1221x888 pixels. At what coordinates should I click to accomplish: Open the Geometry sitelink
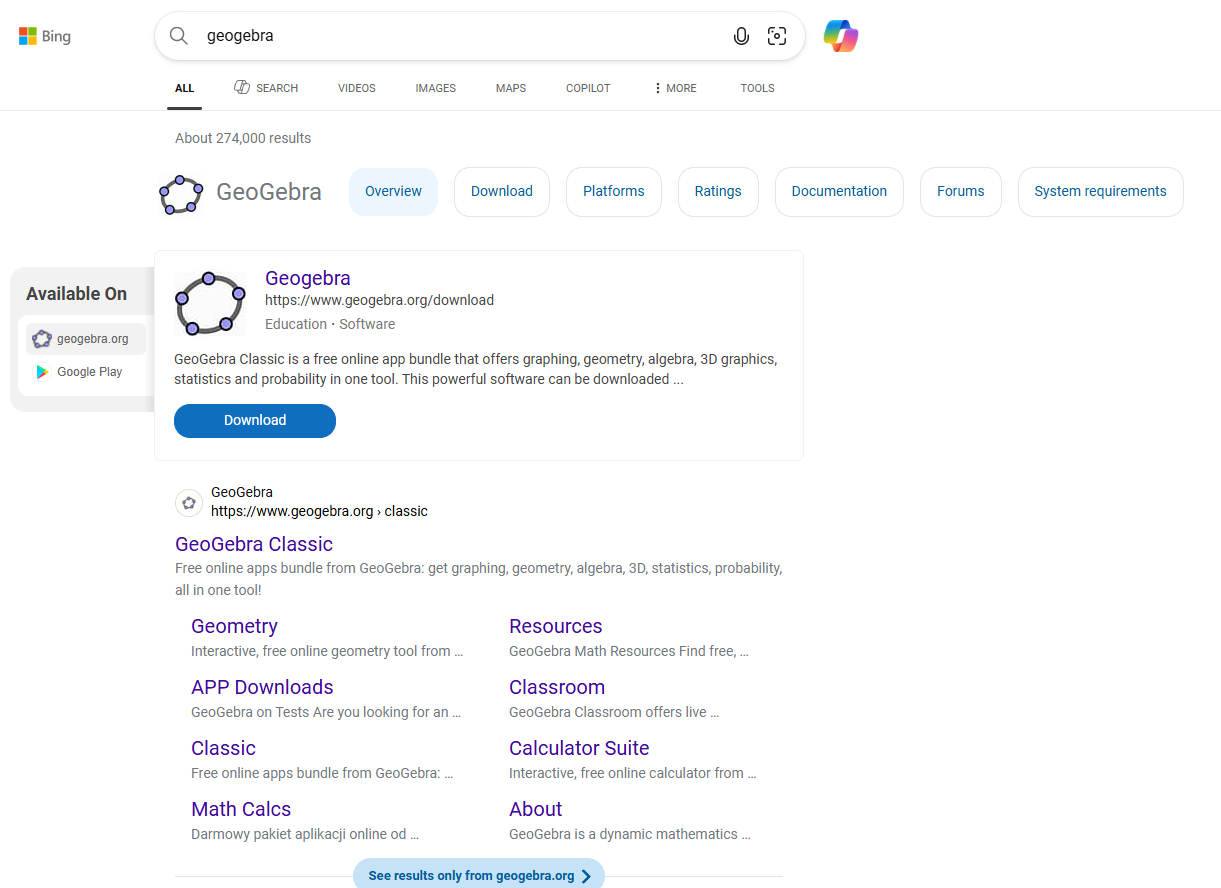click(234, 626)
